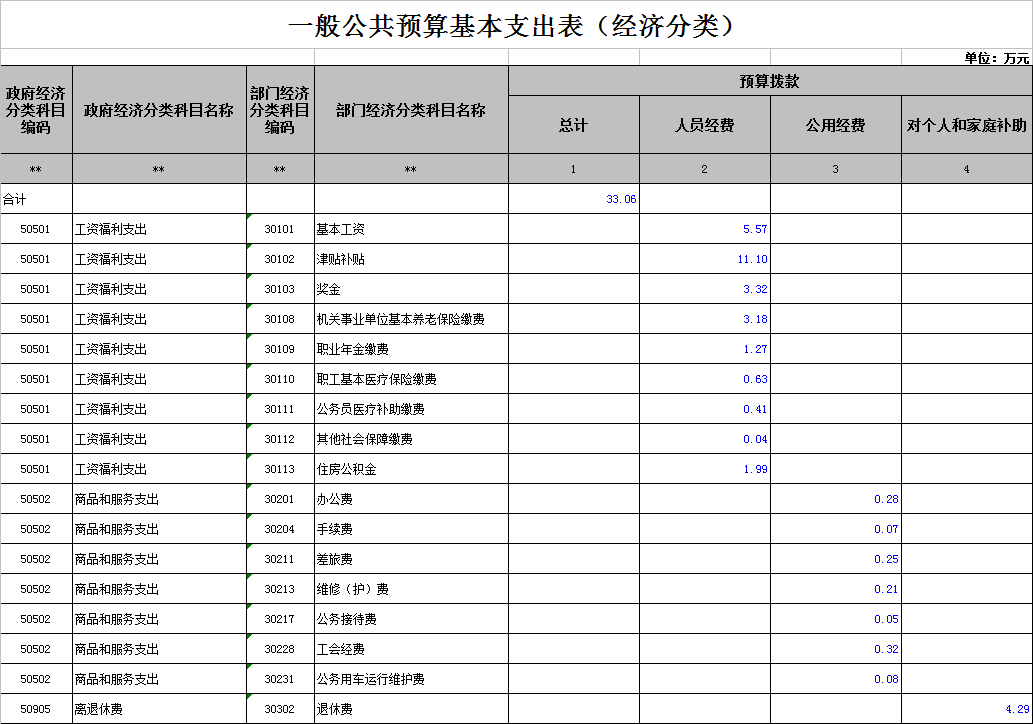Select the 离退休费 category name cell
The width and height of the screenshot is (1033, 724).
coord(99,709)
